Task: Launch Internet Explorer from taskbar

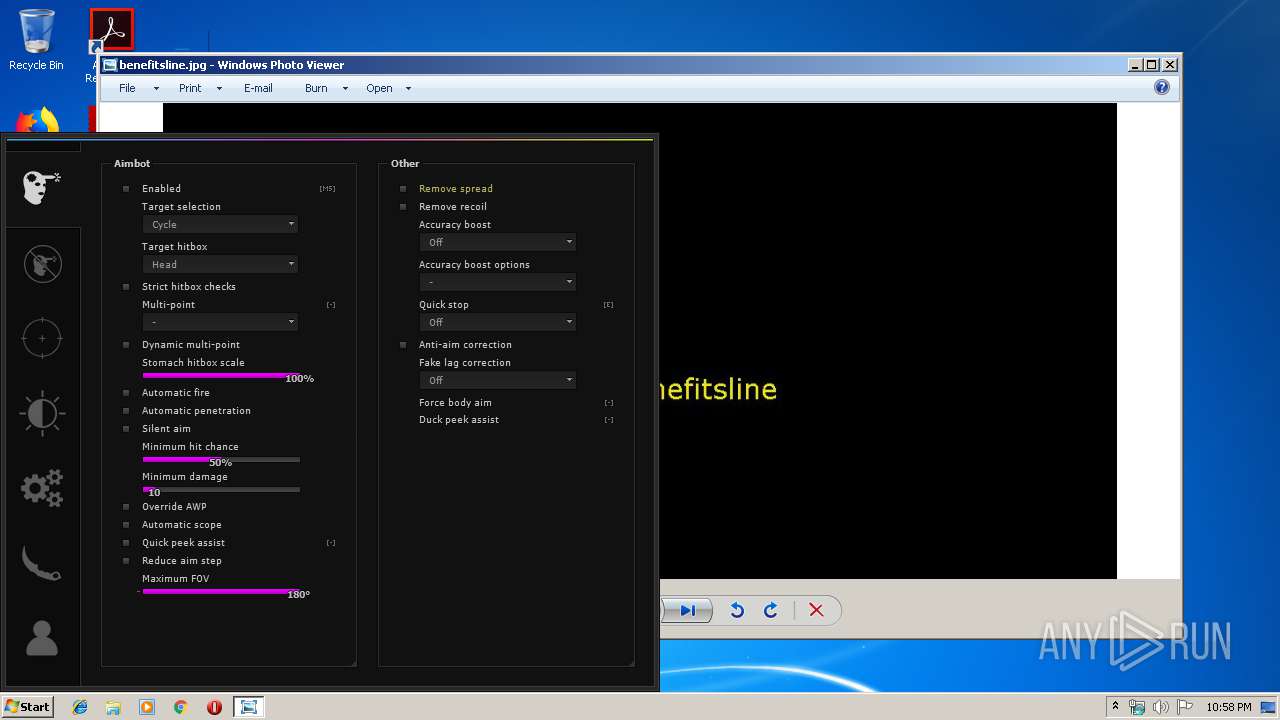Action: coord(80,707)
